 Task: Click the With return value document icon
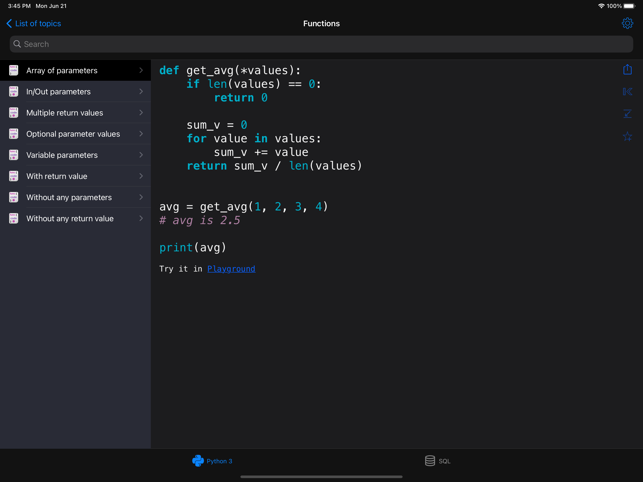pos(14,176)
